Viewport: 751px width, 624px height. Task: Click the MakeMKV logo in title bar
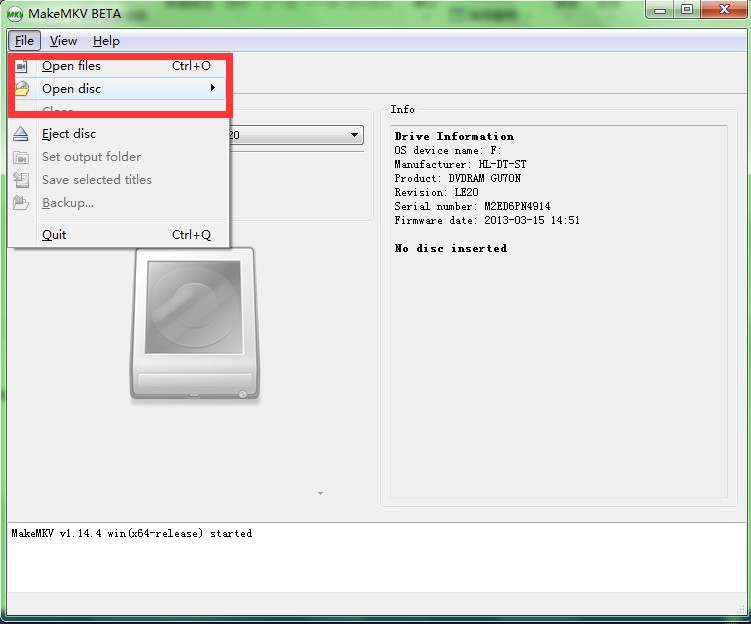click(15, 14)
